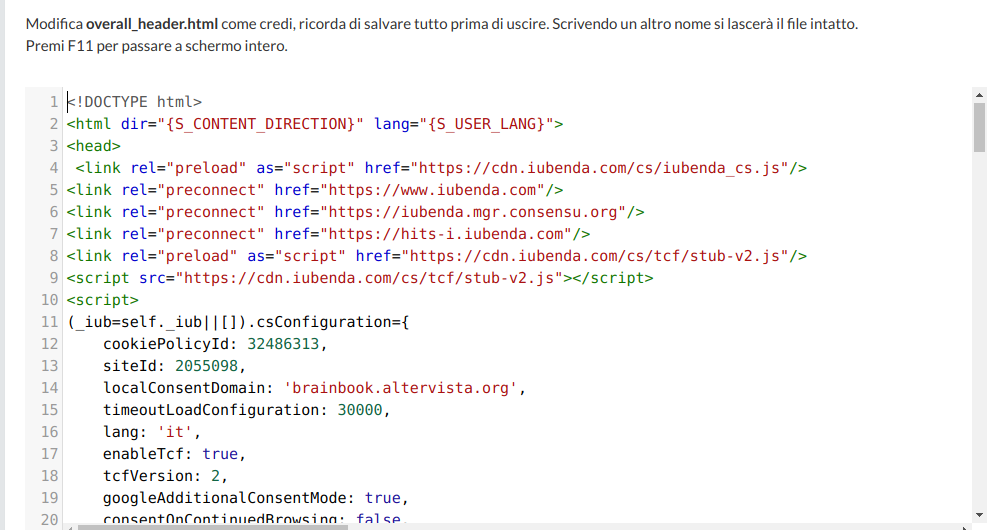The height and width of the screenshot is (530, 1001).
Task: Click 'https://www.iubenda.com' href value
Action: point(432,190)
